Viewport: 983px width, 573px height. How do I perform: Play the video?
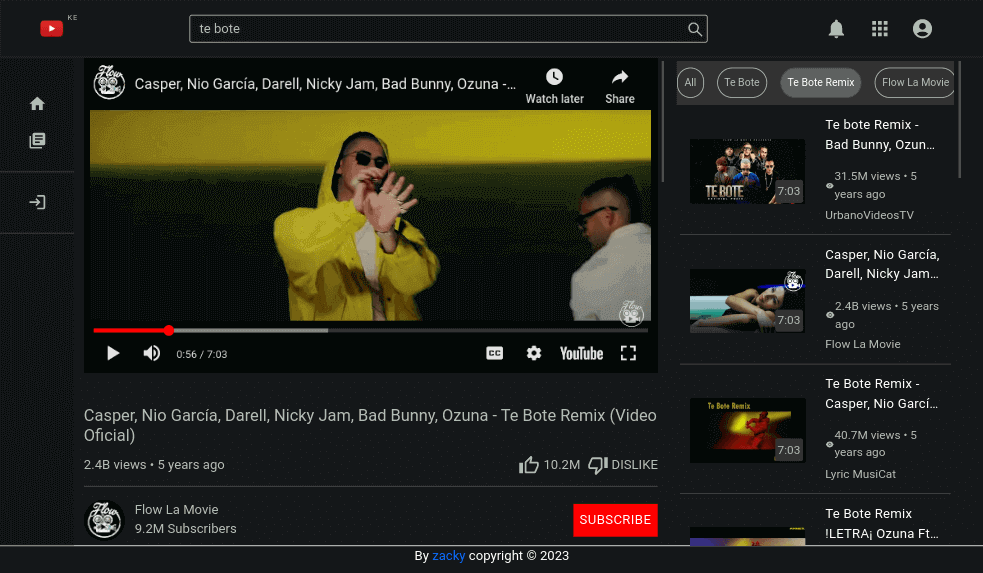(113, 354)
